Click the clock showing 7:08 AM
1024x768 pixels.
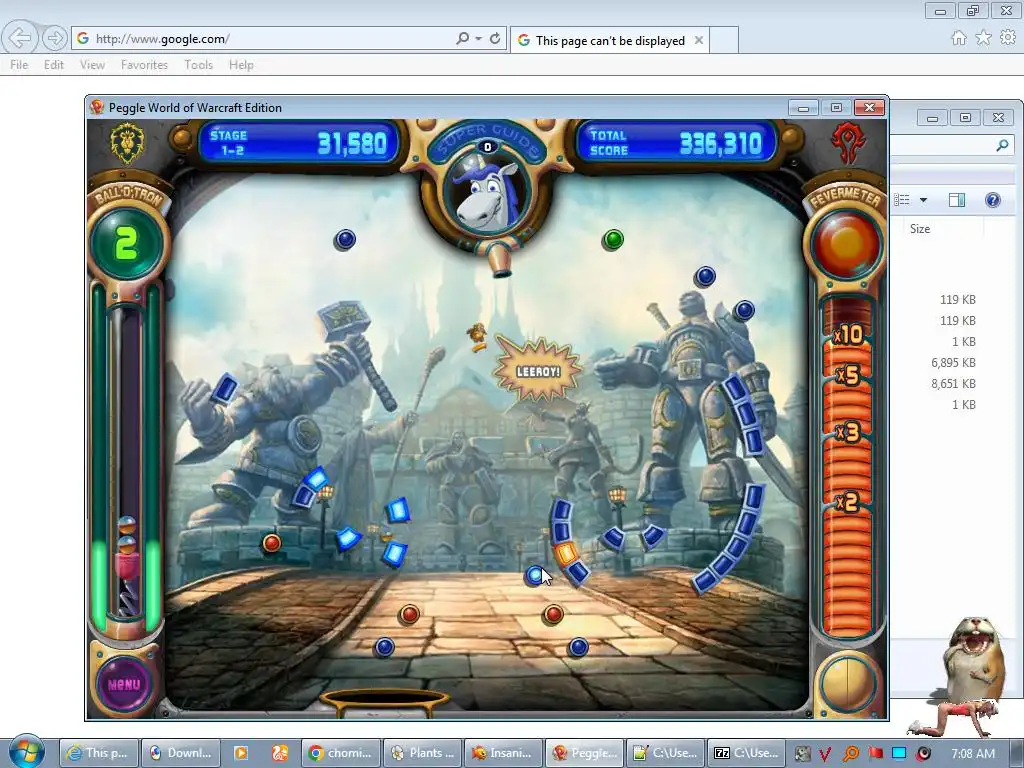click(x=973, y=753)
